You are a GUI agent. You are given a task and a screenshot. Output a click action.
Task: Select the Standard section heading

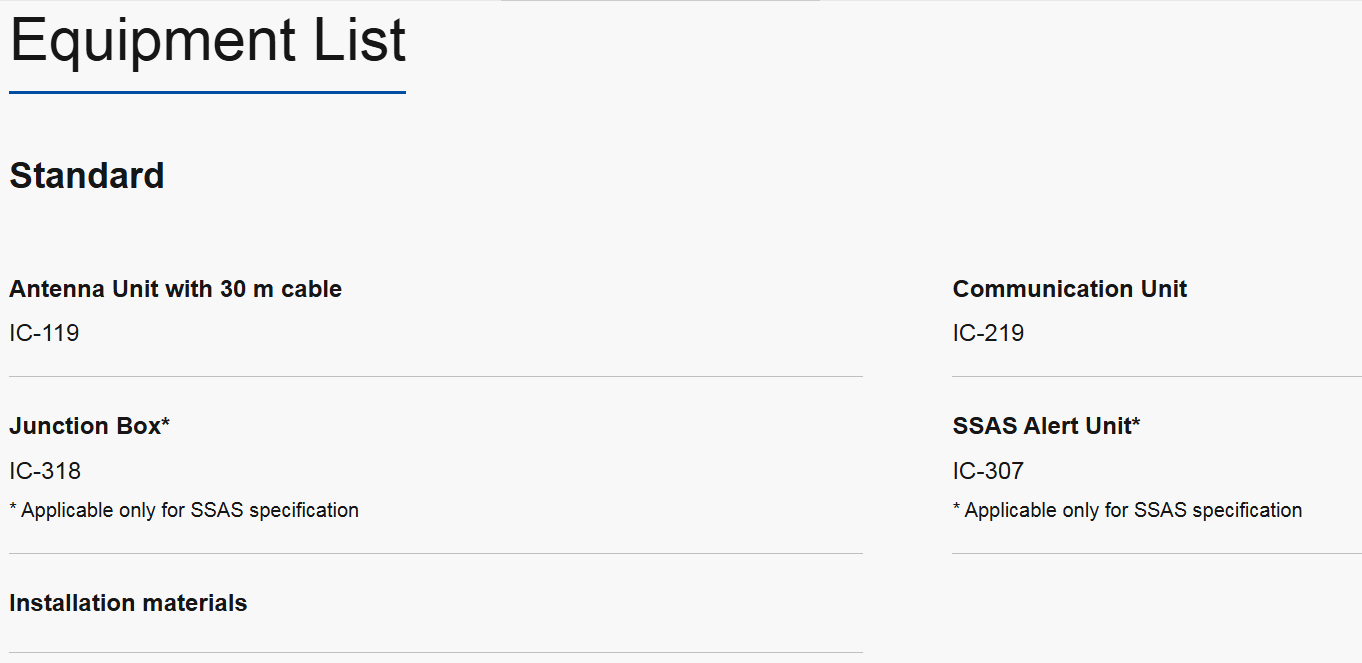coord(87,176)
